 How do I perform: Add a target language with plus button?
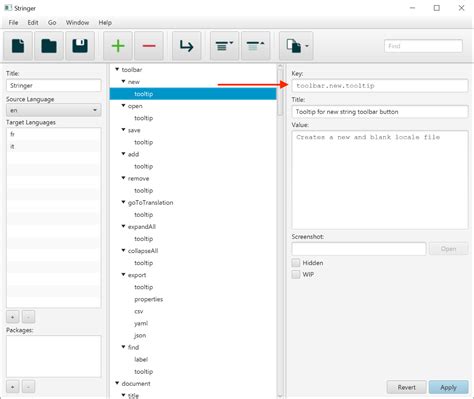pyautogui.click(x=13, y=317)
